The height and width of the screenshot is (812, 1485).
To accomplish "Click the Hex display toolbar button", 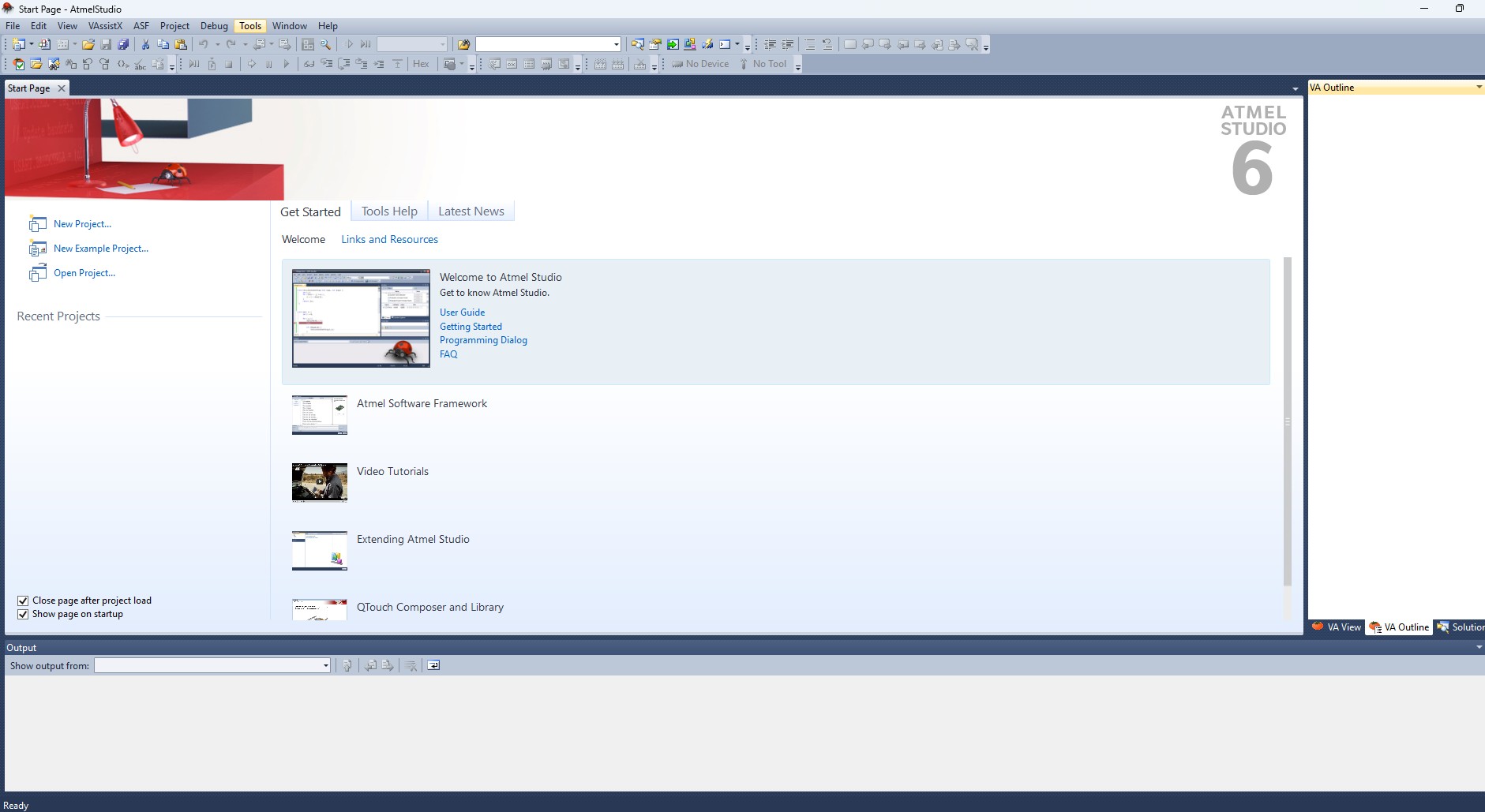I will coord(421,64).
